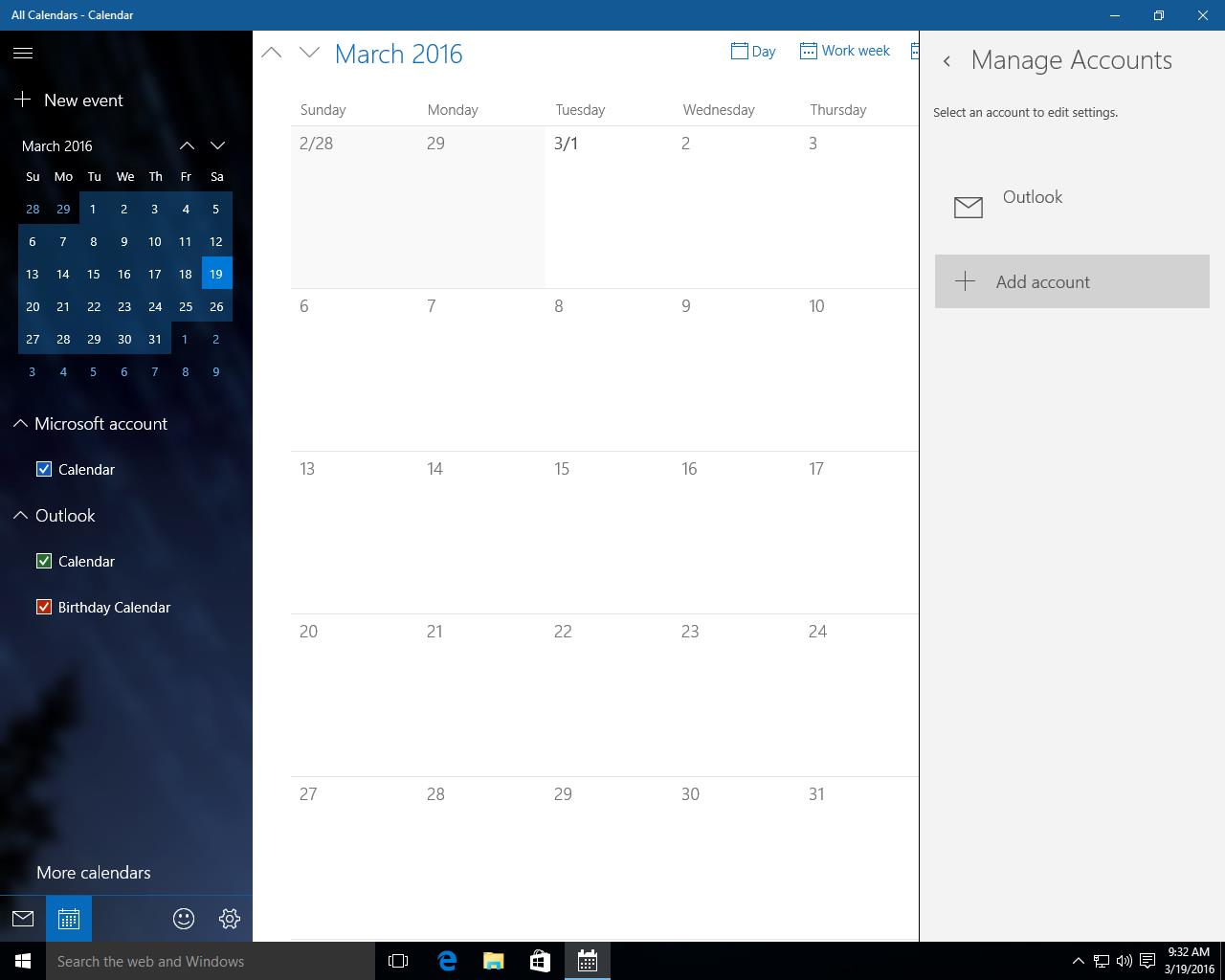Go to next month in mini calendar
Viewport: 1225px width, 980px height.
click(217, 145)
